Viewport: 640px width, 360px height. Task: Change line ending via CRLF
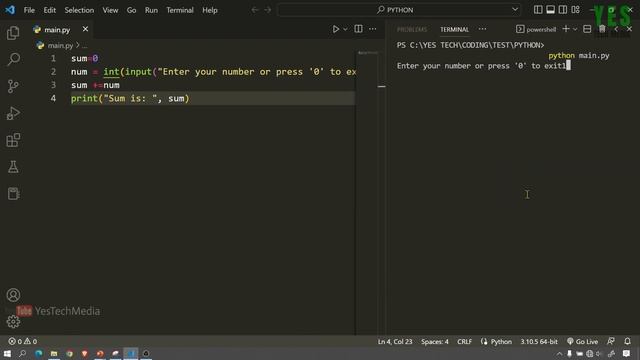[464, 342]
